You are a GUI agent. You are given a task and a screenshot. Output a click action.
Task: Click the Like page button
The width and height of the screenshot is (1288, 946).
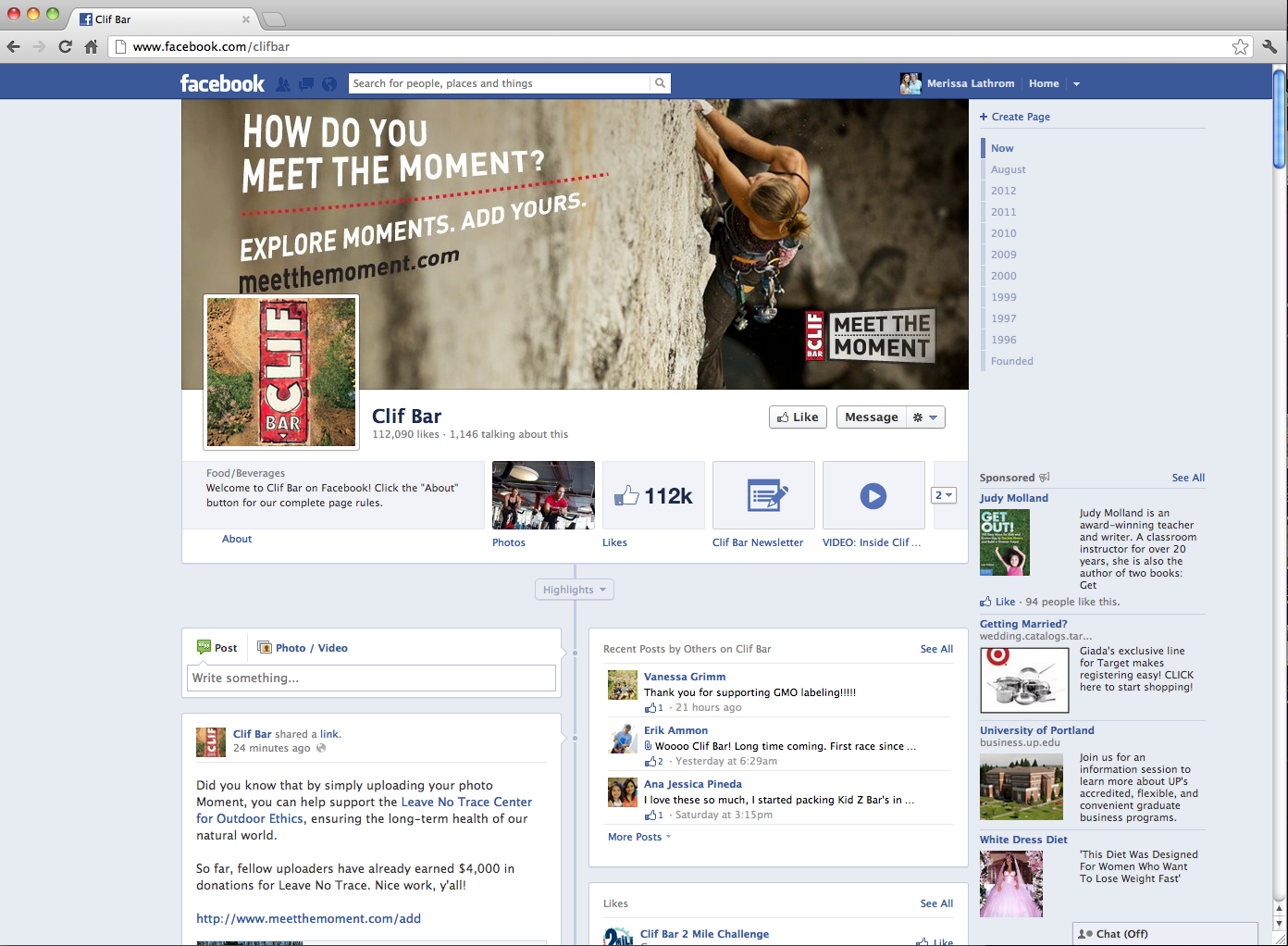click(x=798, y=417)
